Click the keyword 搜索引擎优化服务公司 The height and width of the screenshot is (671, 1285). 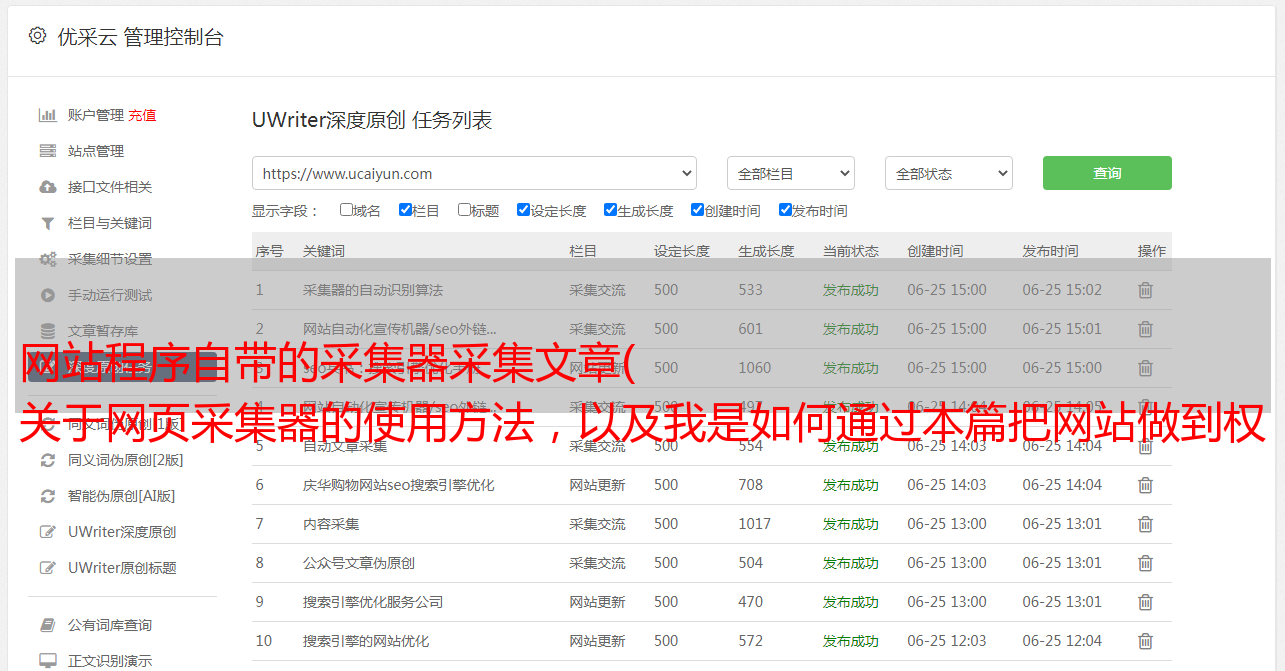[x=373, y=602]
